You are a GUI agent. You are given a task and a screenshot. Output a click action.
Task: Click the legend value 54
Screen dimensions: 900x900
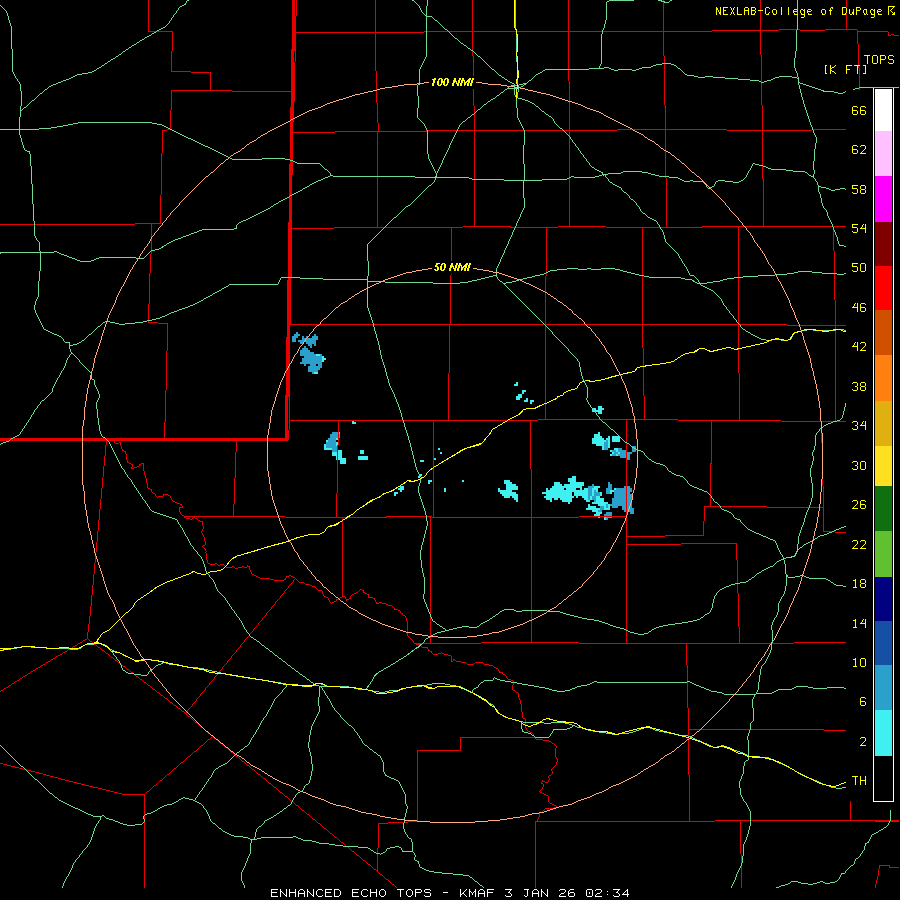point(859,228)
